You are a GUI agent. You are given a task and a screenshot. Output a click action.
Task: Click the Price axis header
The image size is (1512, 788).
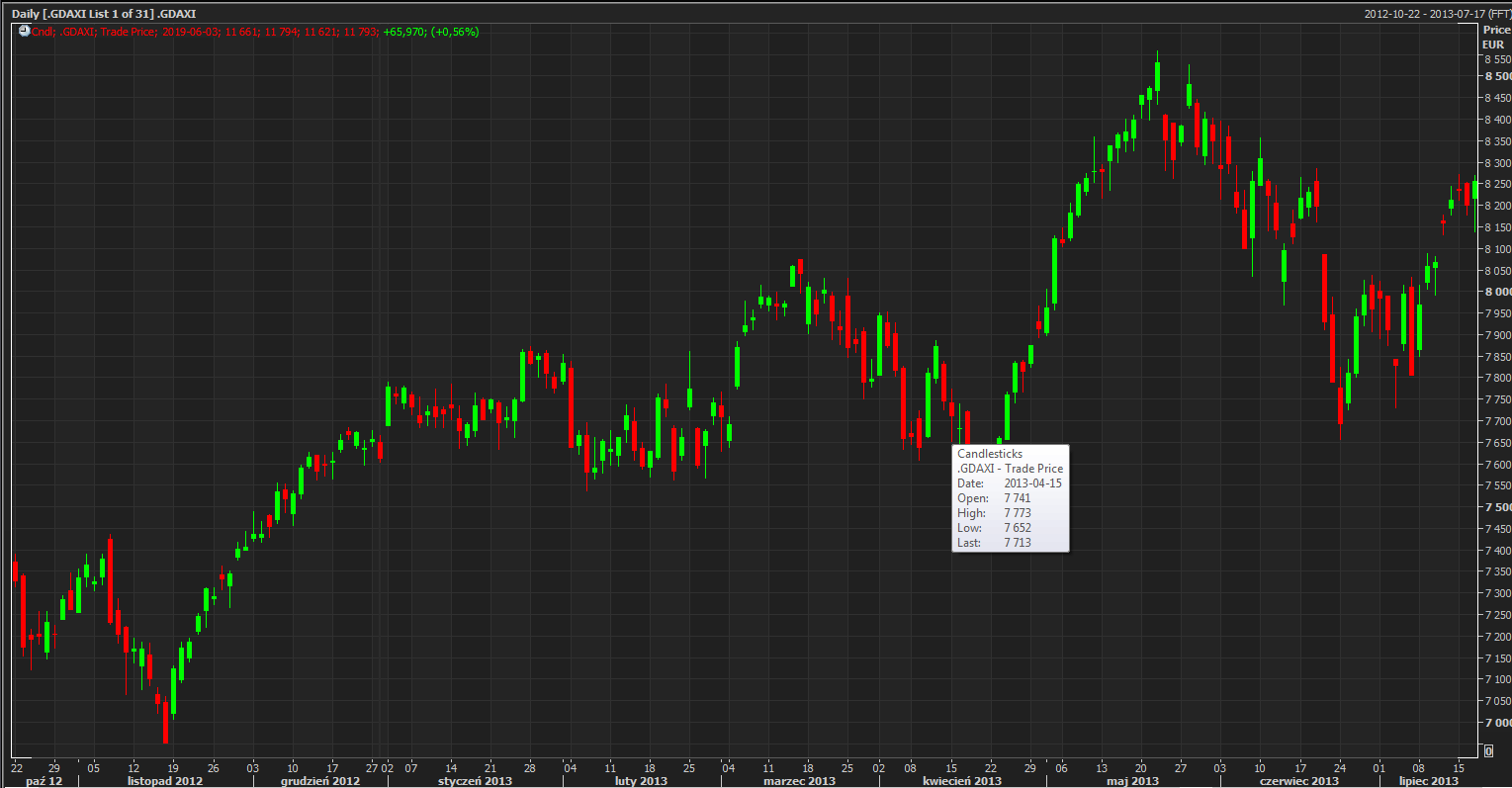click(1495, 30)
